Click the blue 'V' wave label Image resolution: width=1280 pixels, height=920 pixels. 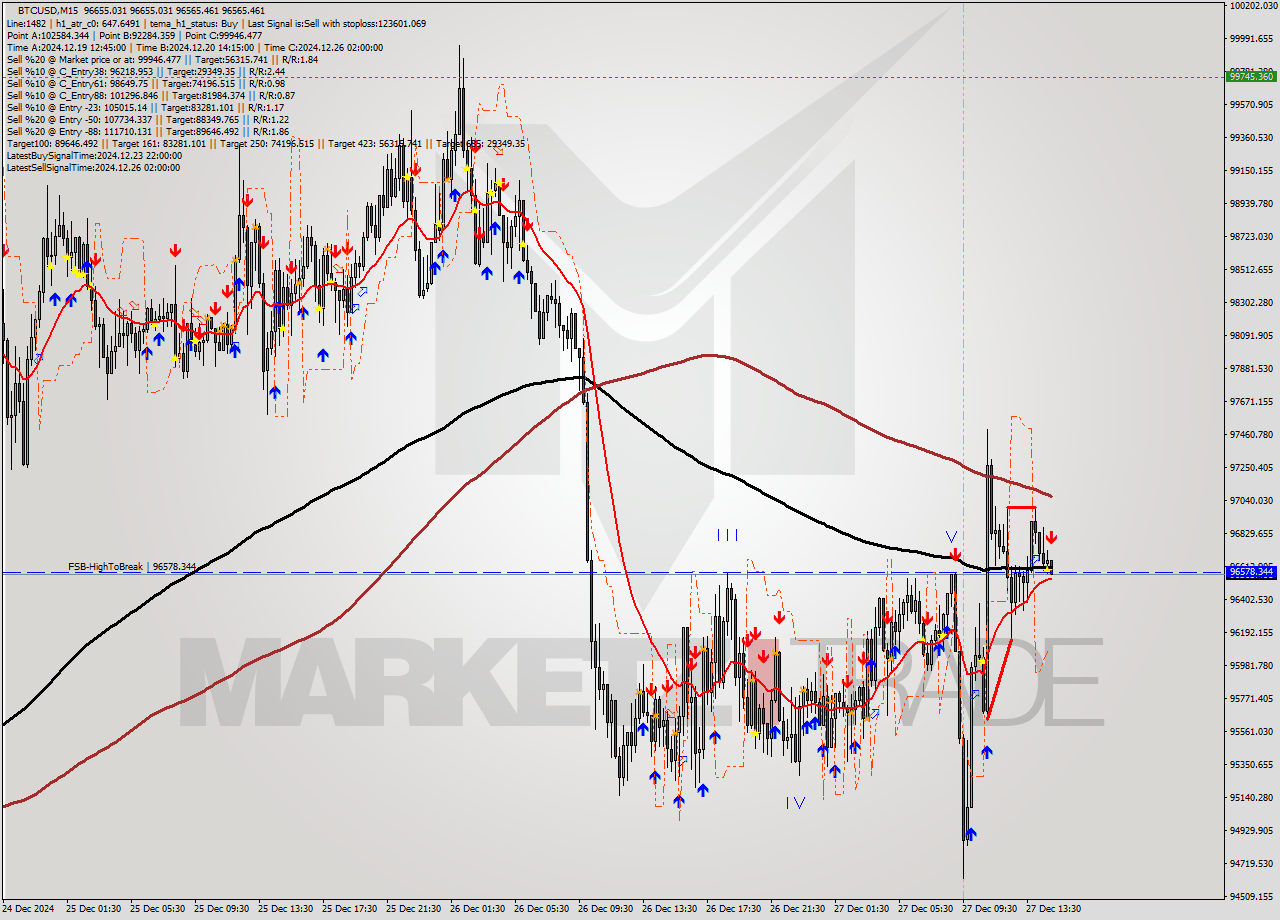[x=951, y=537]
